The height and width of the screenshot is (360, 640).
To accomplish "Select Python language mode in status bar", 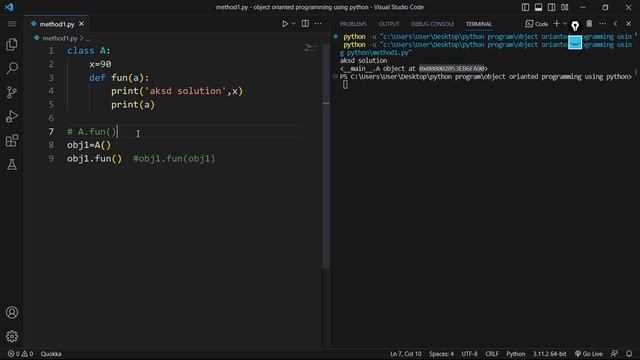I will (516, 354).
